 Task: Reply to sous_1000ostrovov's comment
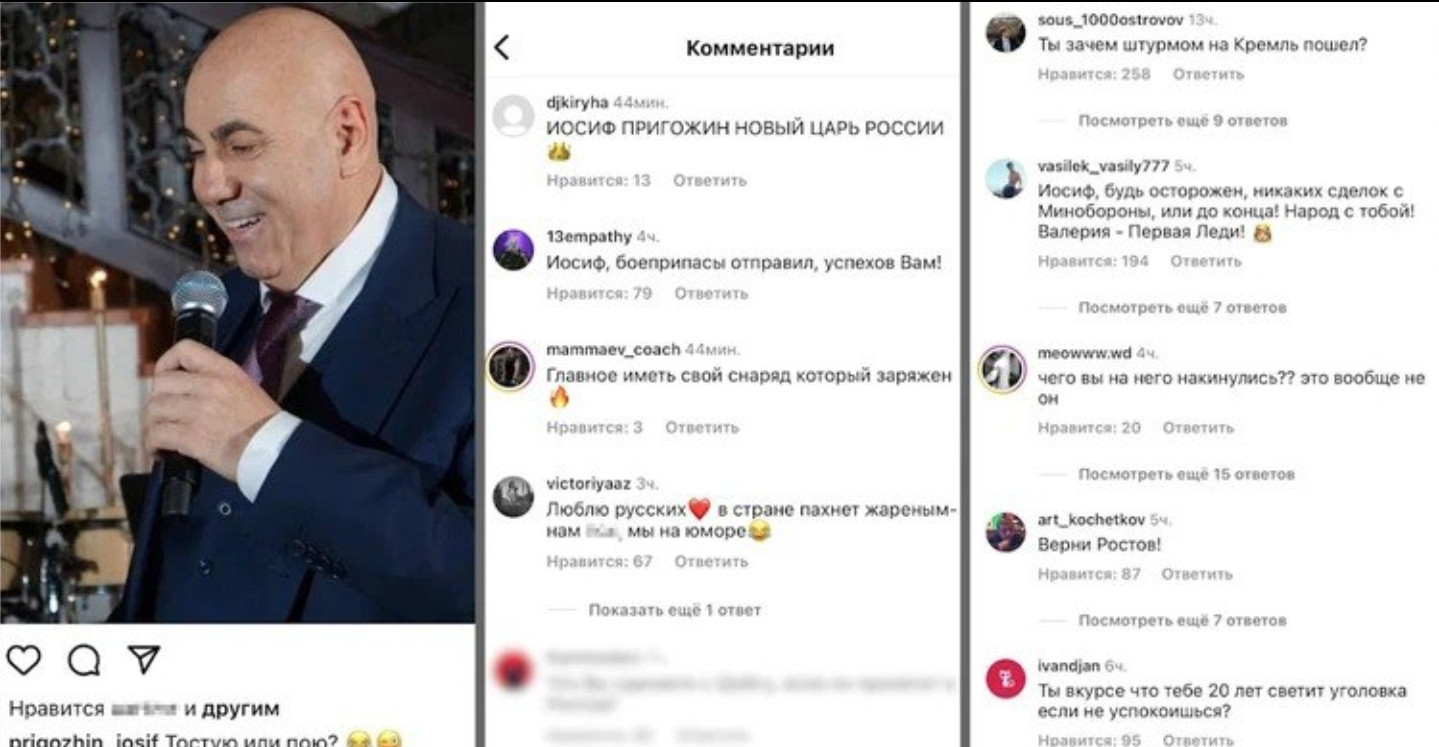point(1208,74)
